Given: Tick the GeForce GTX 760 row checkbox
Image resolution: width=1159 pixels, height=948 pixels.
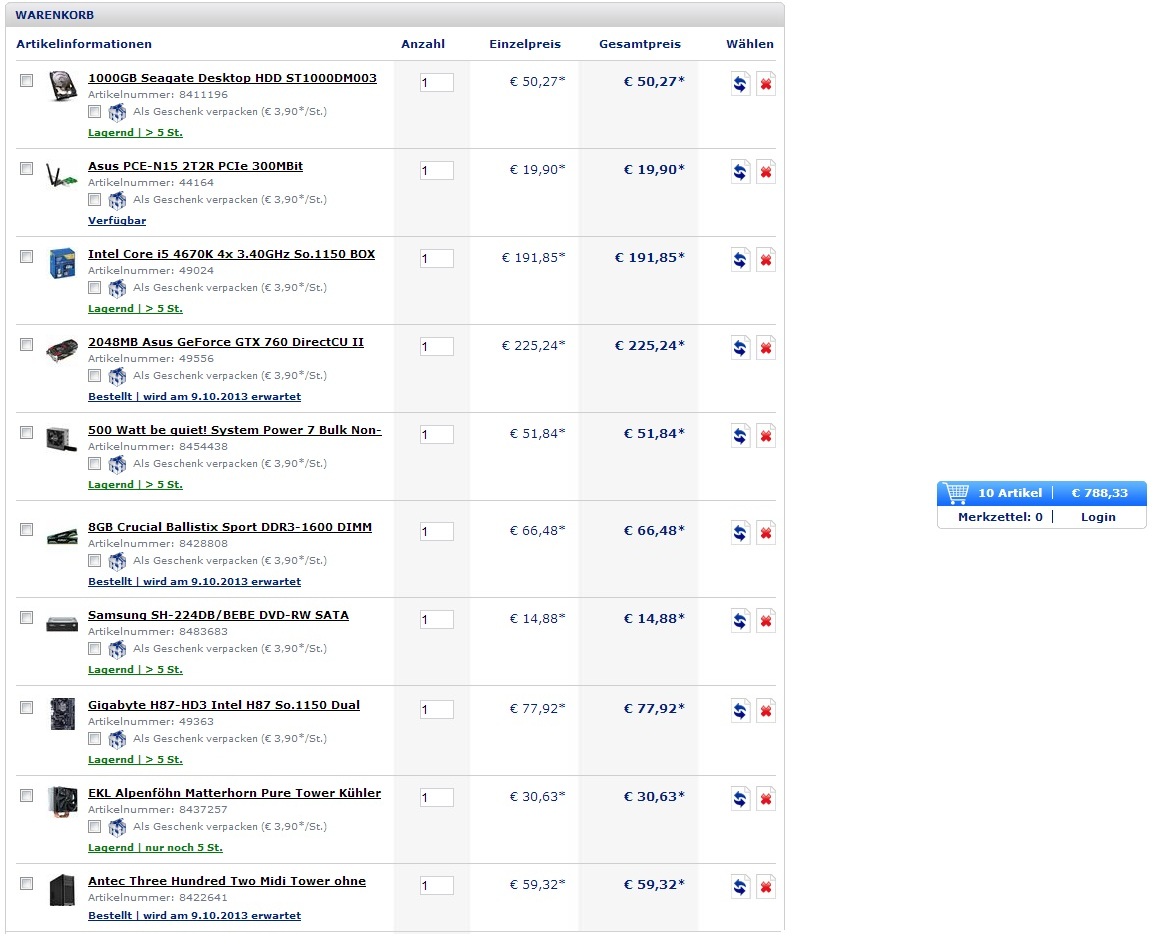Looking at the screenshot, I should 27,344.
